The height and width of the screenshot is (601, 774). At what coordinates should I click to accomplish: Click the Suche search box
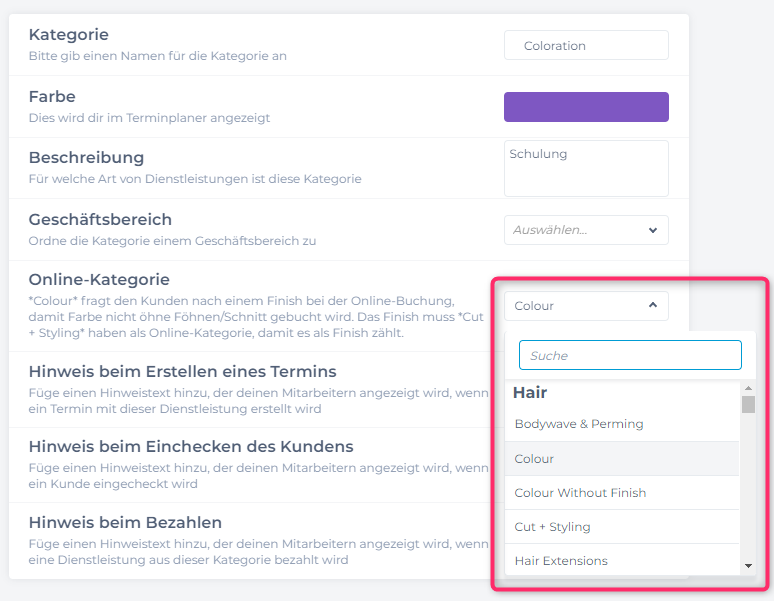pyautogui.click(x=630, y=355)
